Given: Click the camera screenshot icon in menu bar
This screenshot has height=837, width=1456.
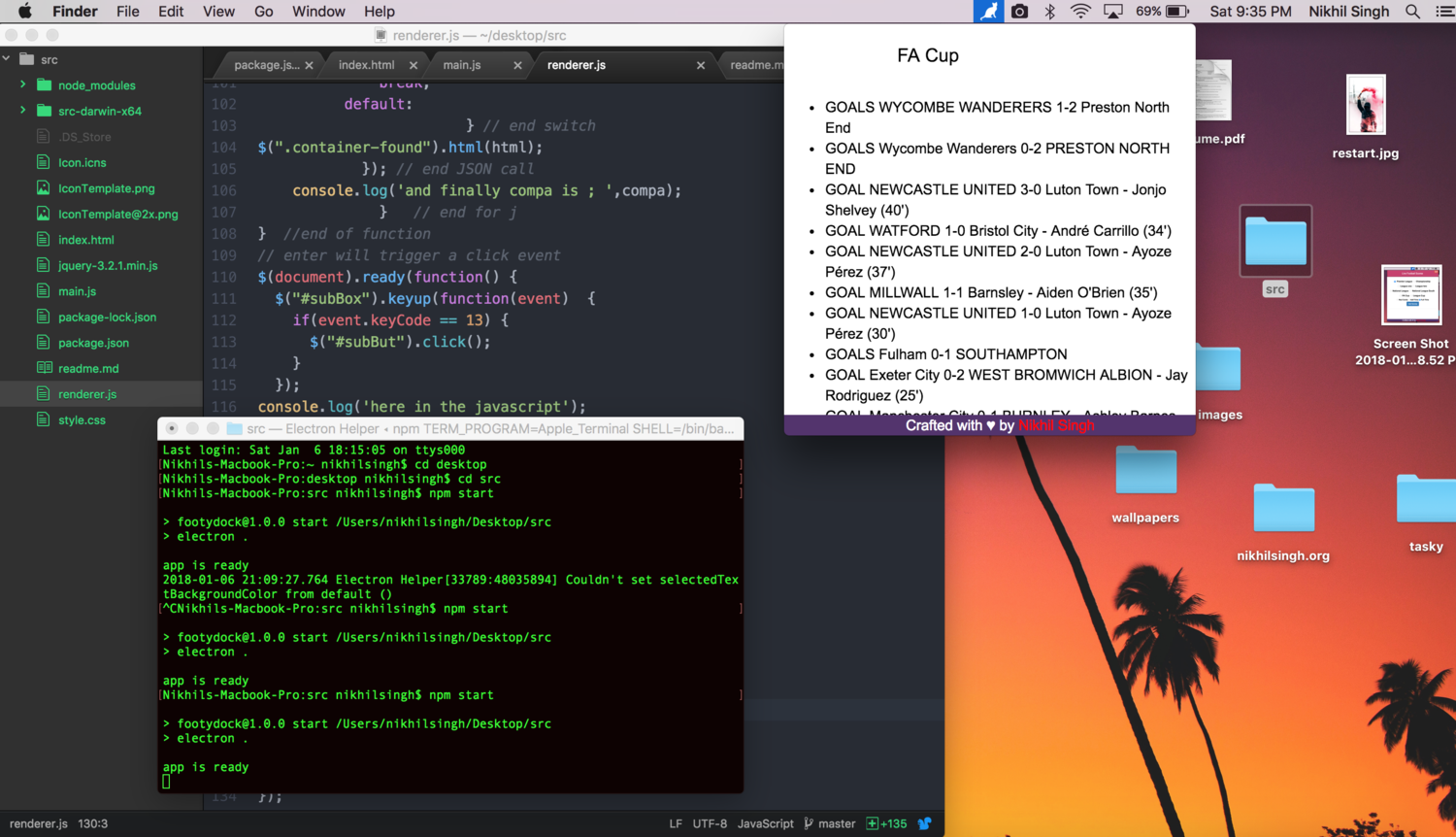Looking at the screenshot, I should pyautogui.click(x=1019, y=12).
